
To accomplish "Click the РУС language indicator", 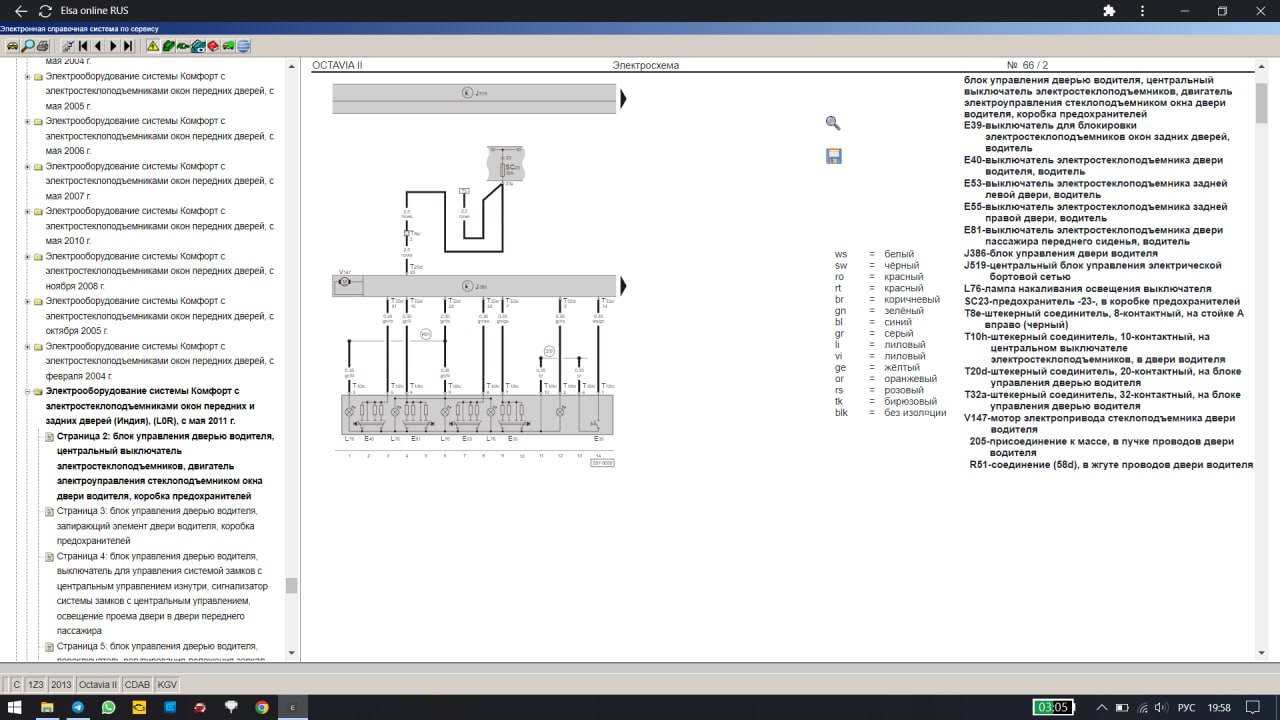I will click(1186, 707).
